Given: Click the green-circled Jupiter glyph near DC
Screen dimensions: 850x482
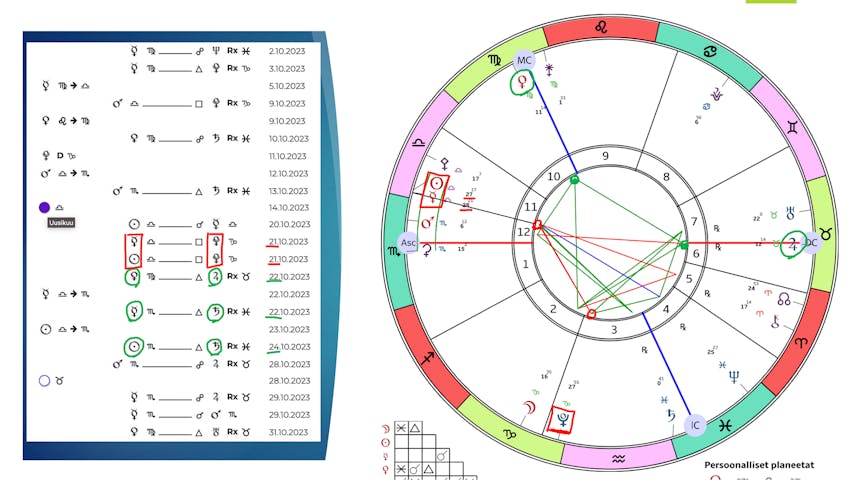Looking at the screenshot, I should point(794,243).
